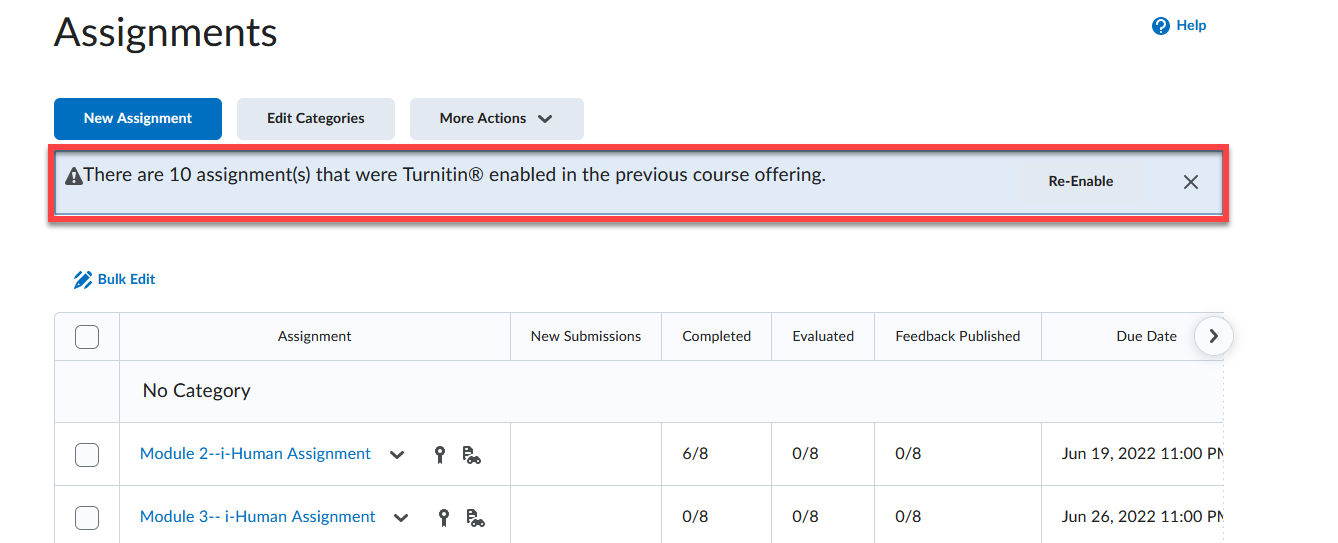The height and width of the screenshot is (543, 1338).
Task: Open the Module 3-- i-Human Assignment link
Action: [x=258, y=517]
